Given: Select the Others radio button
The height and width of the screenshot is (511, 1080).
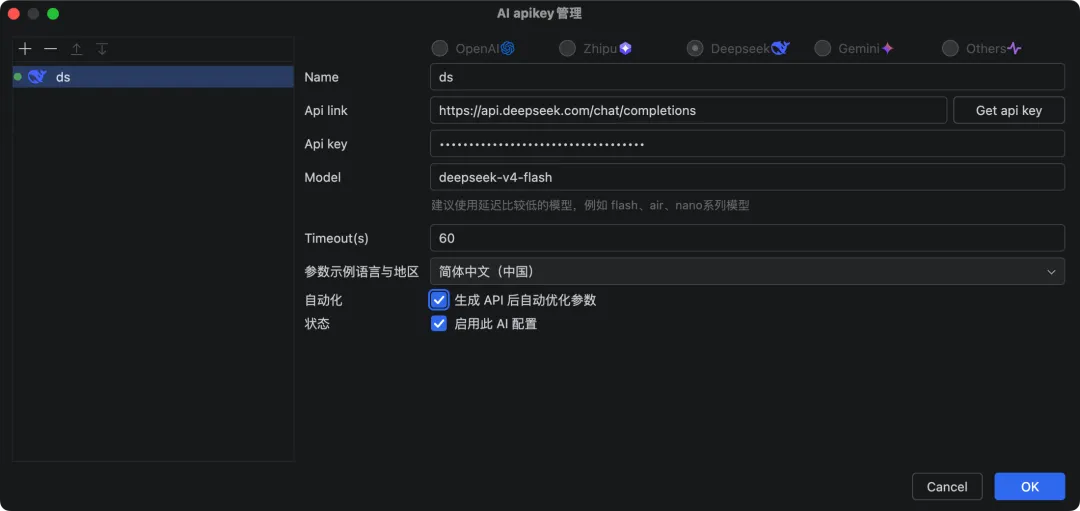Looking at the screenshot, I should pos(951,48).
